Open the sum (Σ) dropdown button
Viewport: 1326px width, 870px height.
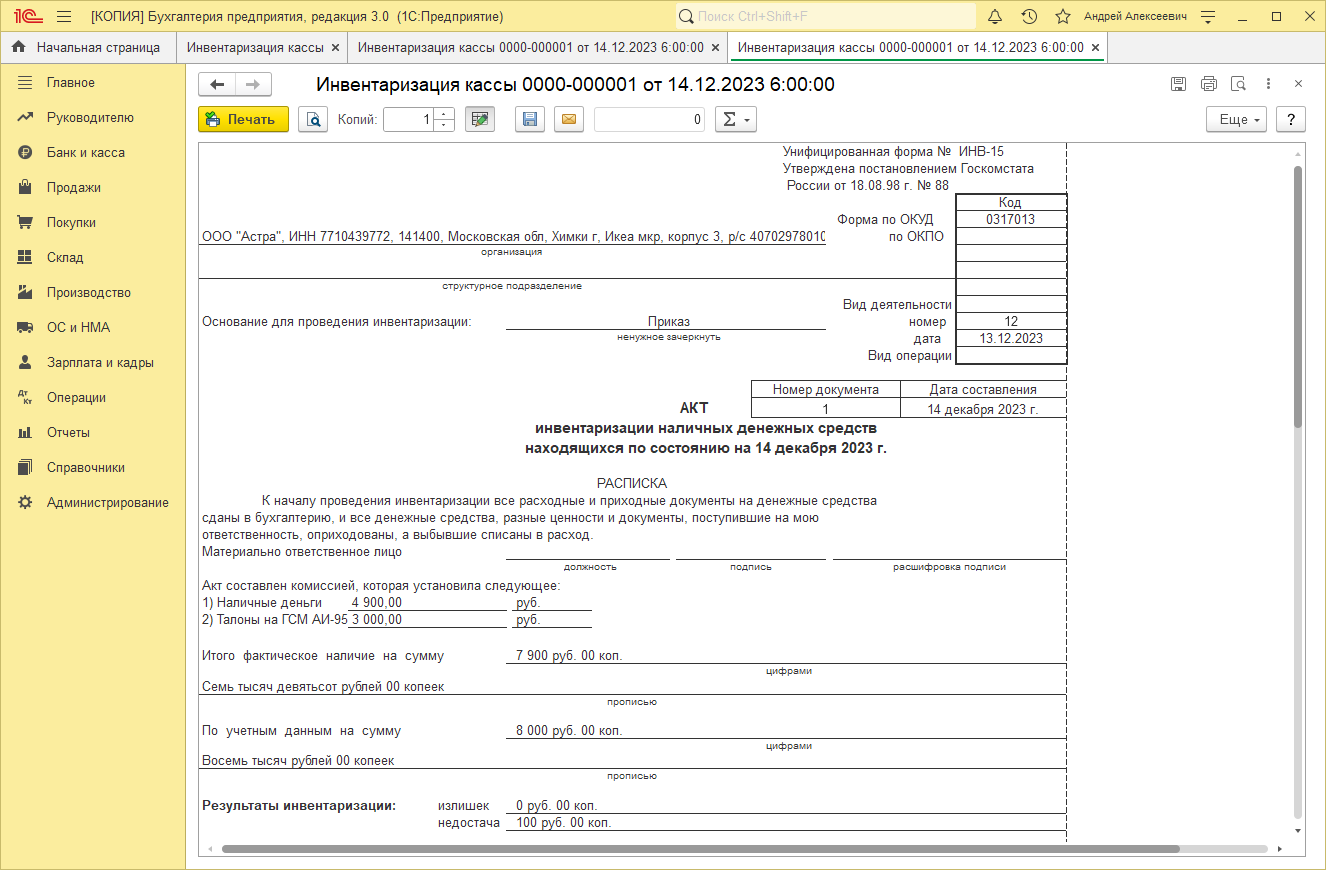click(x=735, y=120)
